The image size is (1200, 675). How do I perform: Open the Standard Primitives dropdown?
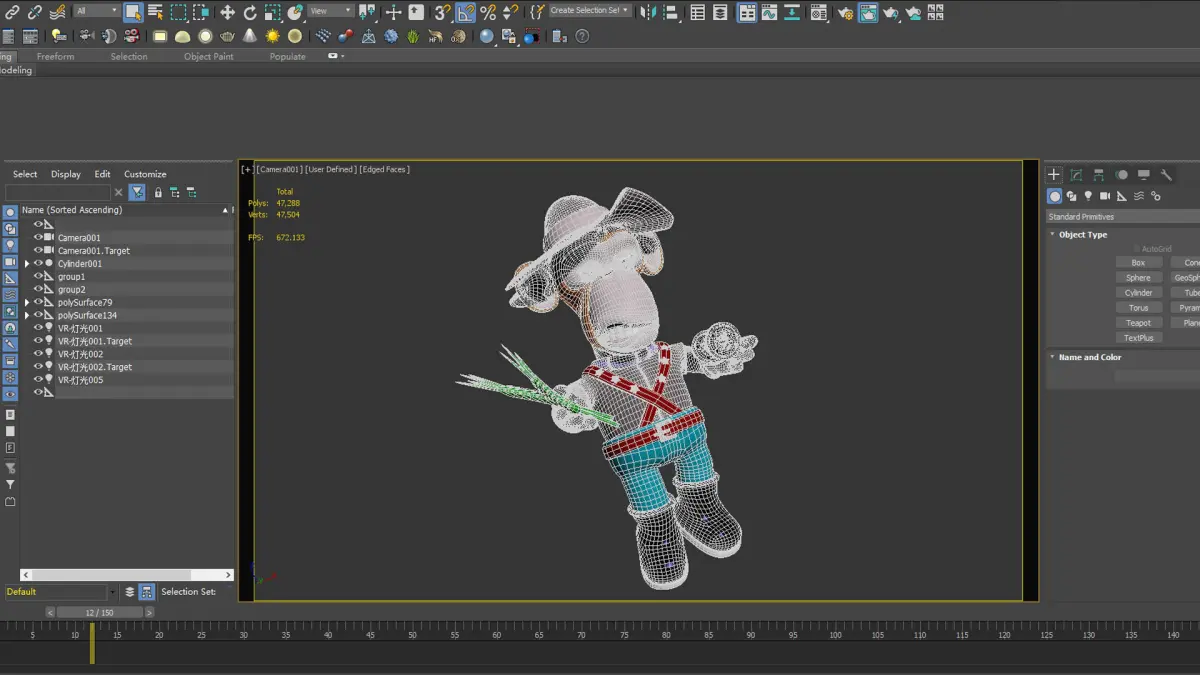tap(1123, 217)
